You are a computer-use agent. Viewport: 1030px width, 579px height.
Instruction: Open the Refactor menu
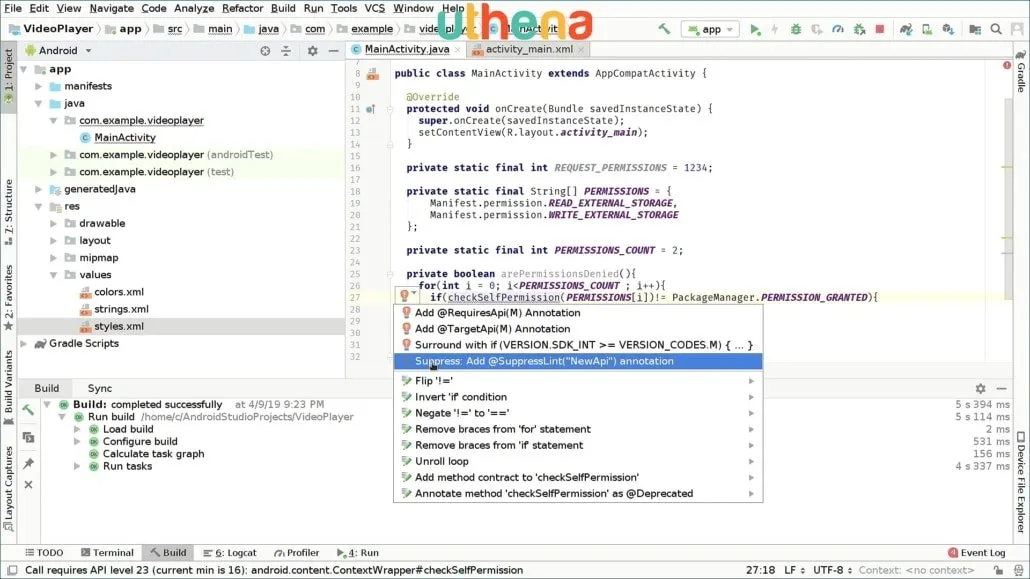click(242, 9)
